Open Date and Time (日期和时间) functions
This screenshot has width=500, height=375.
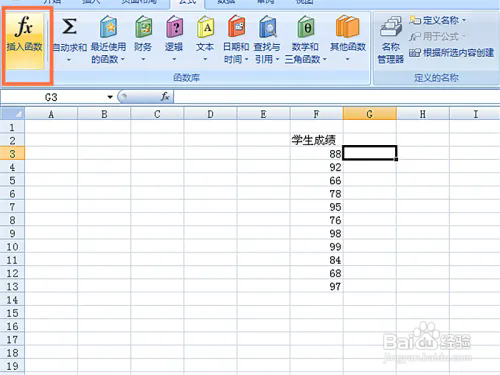point(236,39)
